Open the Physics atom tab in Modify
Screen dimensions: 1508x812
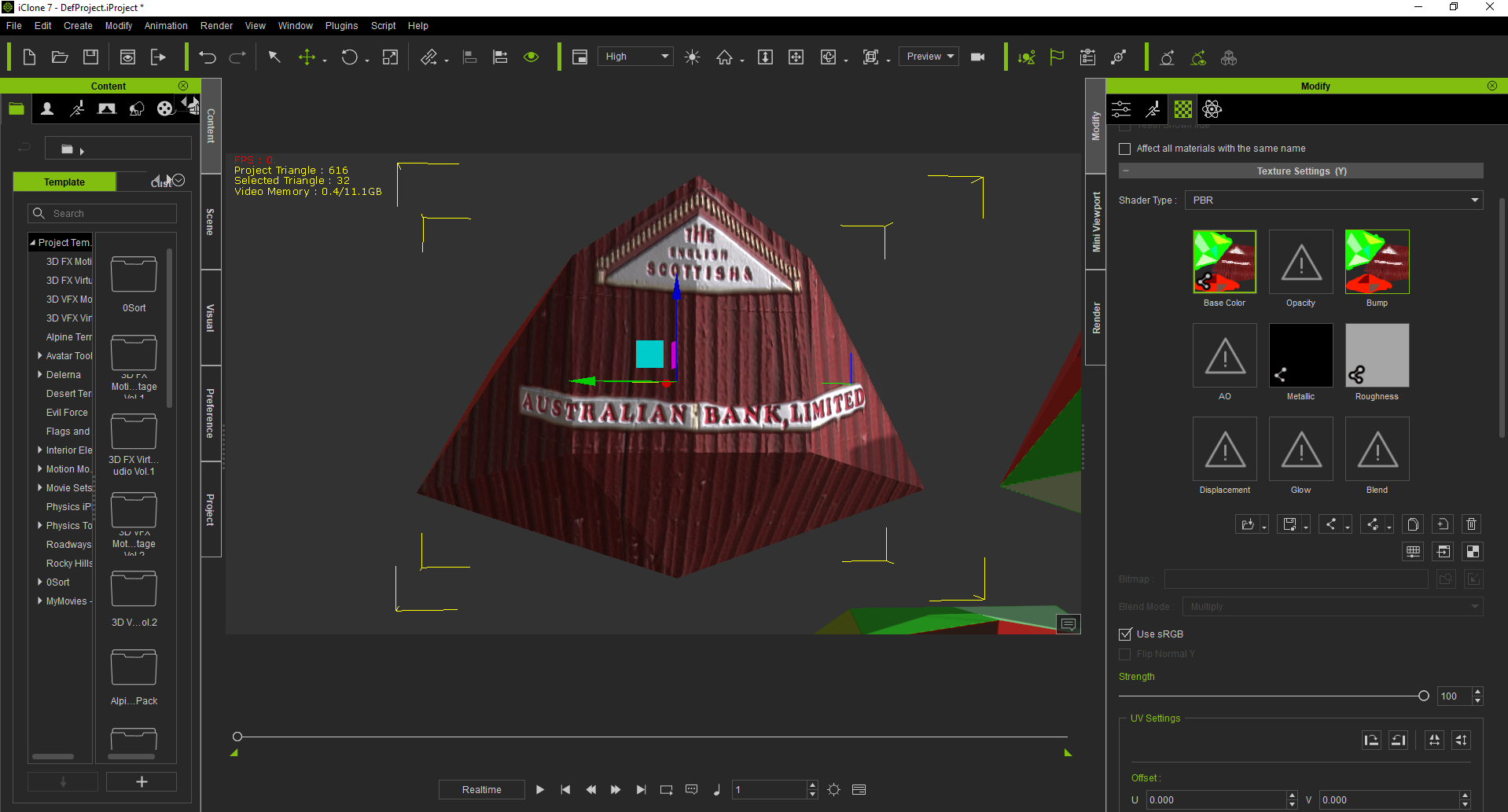[x=1212, y=109]
